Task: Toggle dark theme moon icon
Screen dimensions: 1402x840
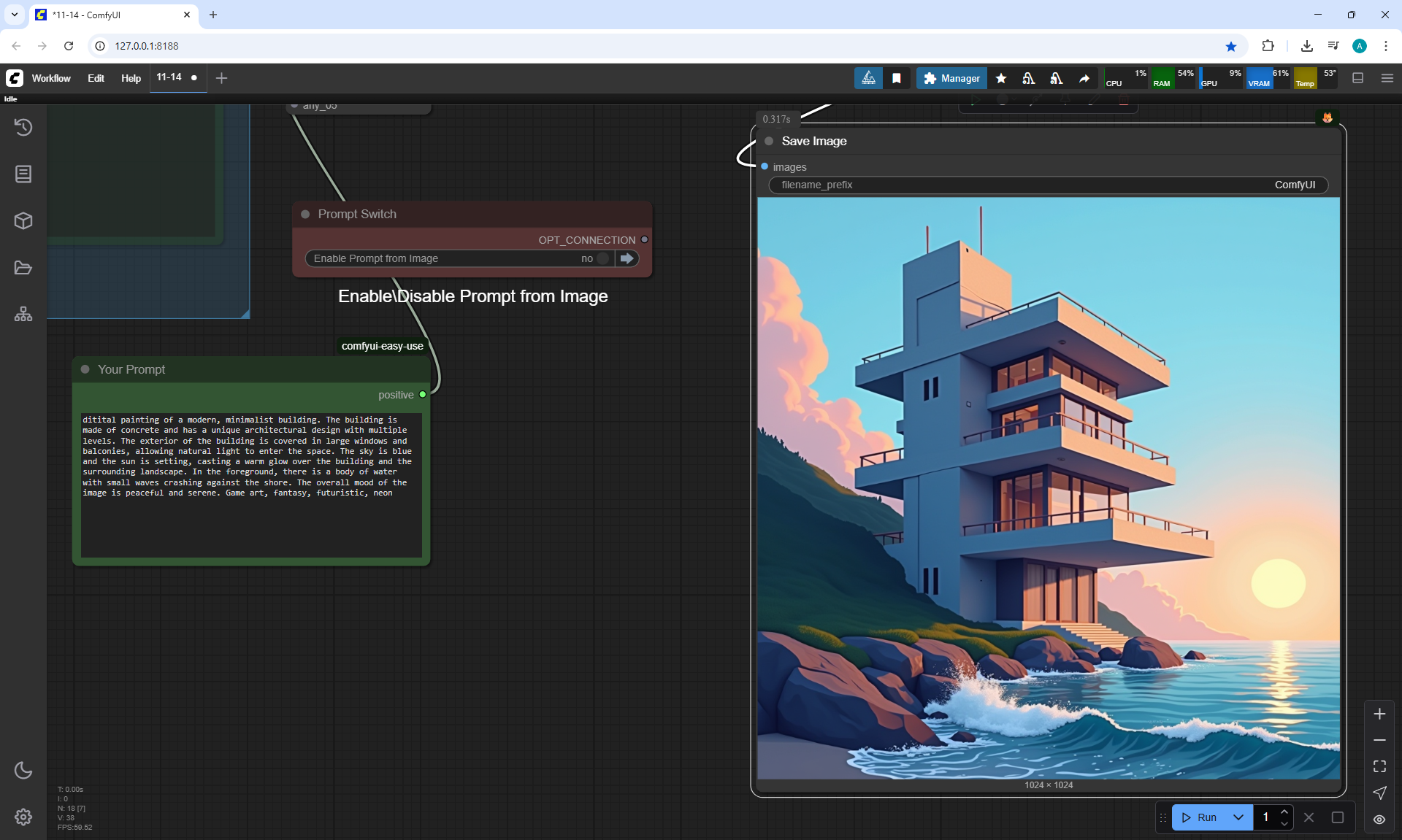Action: click(x=23, y=770)
